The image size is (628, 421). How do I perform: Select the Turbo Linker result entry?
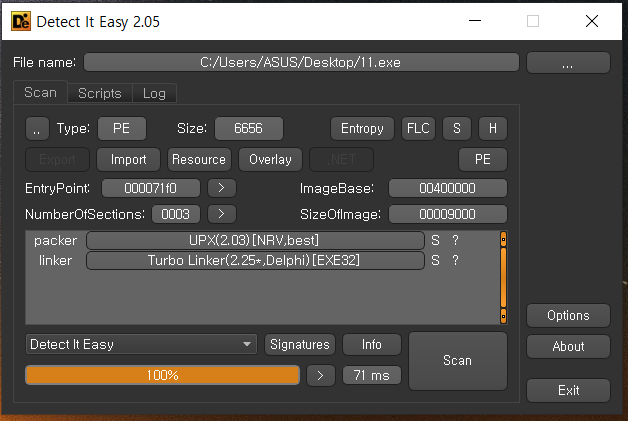[255, 260]
